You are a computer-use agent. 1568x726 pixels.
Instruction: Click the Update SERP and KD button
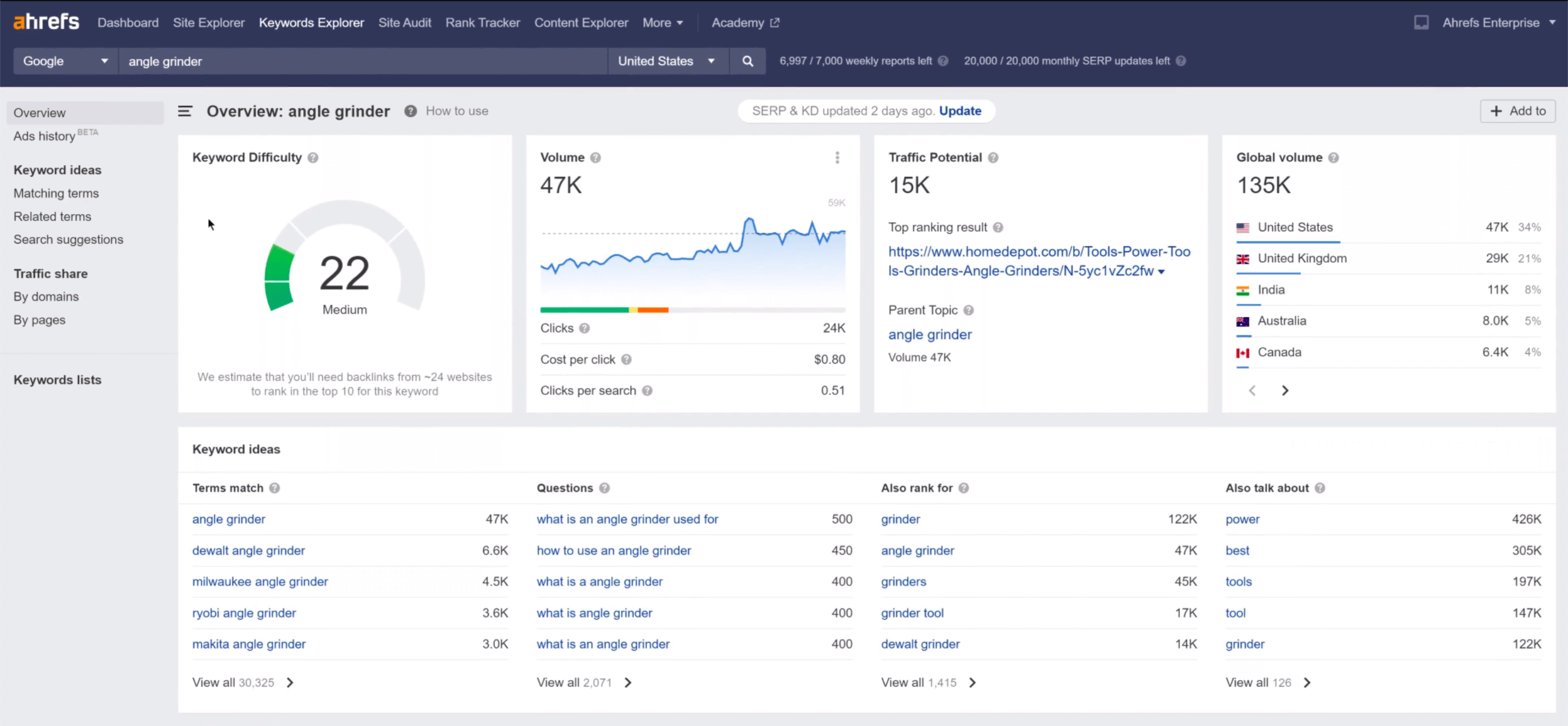[958, 111]
